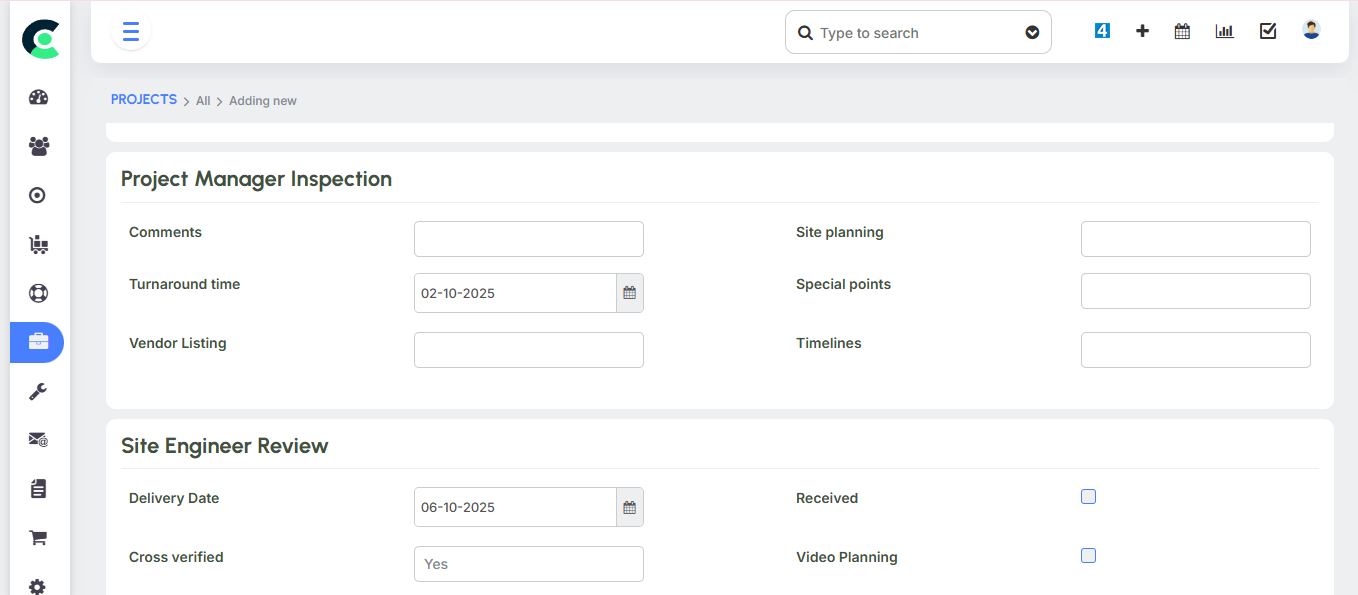The image size is (1358, 595).
Task: Open the email sidebar icon
Action: (37, 439)
